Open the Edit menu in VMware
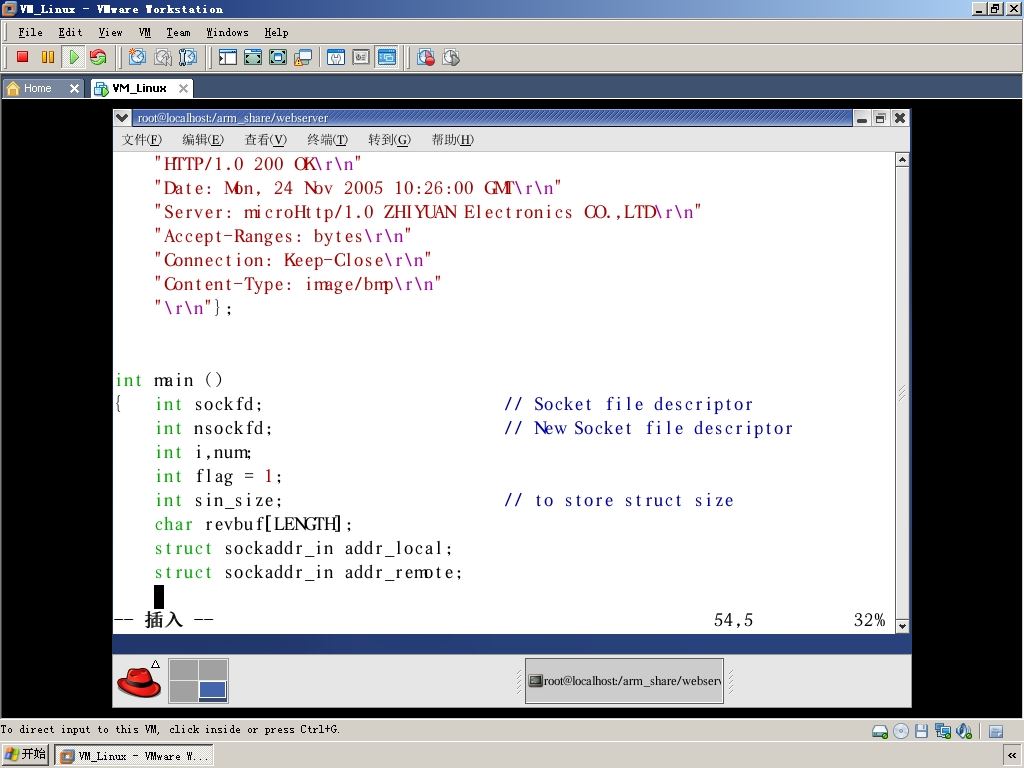The image size is (1024, 768). tap(71, 32)
